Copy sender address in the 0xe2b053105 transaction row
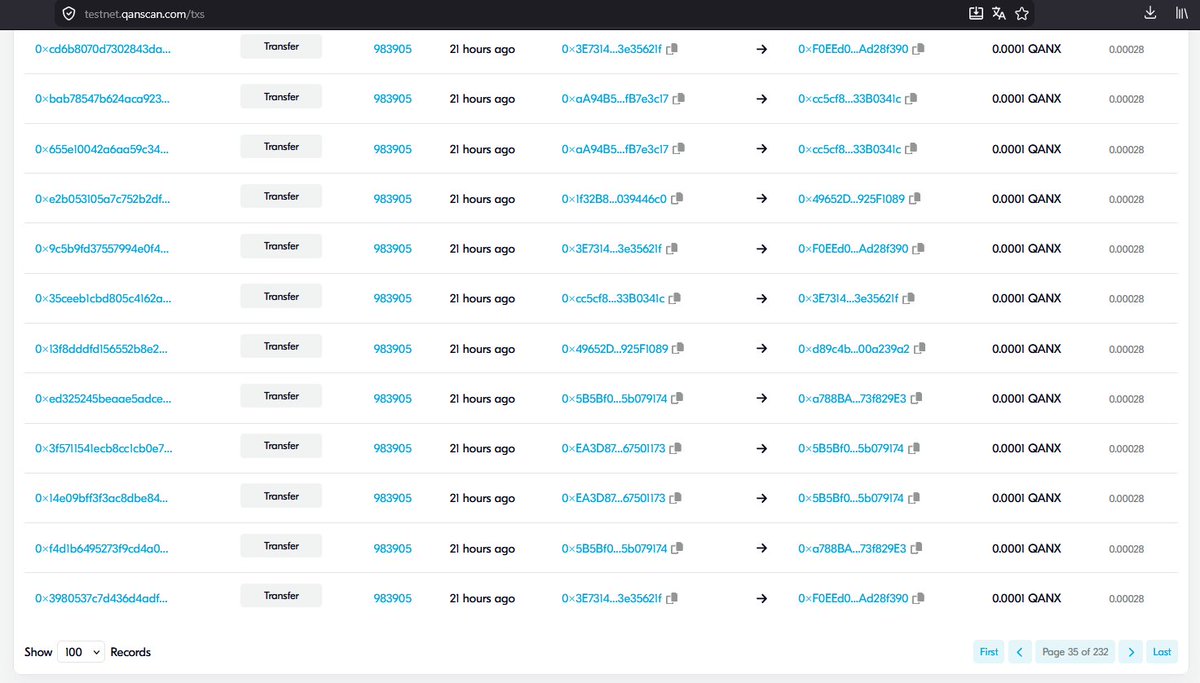Viewport: 1200px width, 683px height. [677, 199]
